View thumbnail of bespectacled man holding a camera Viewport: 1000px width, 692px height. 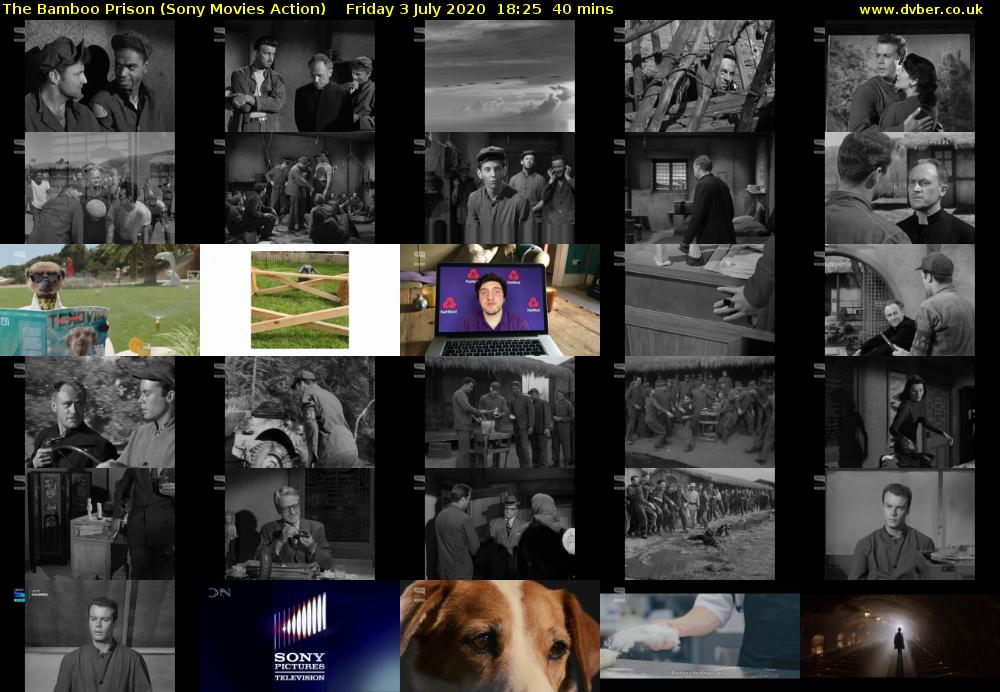click(x=300, y=524)
